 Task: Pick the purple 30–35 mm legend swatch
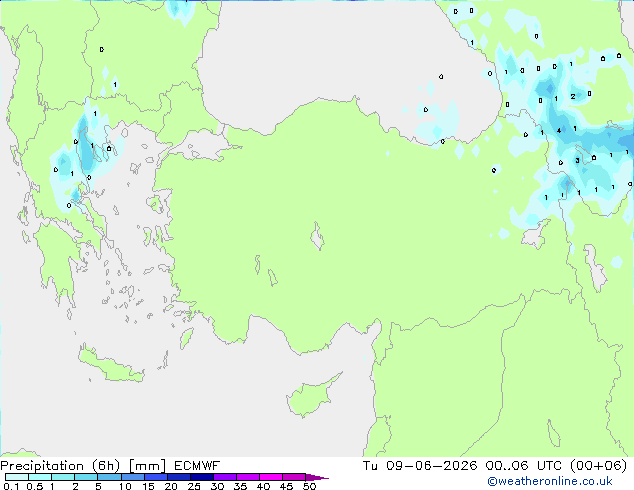pos(225,477)
